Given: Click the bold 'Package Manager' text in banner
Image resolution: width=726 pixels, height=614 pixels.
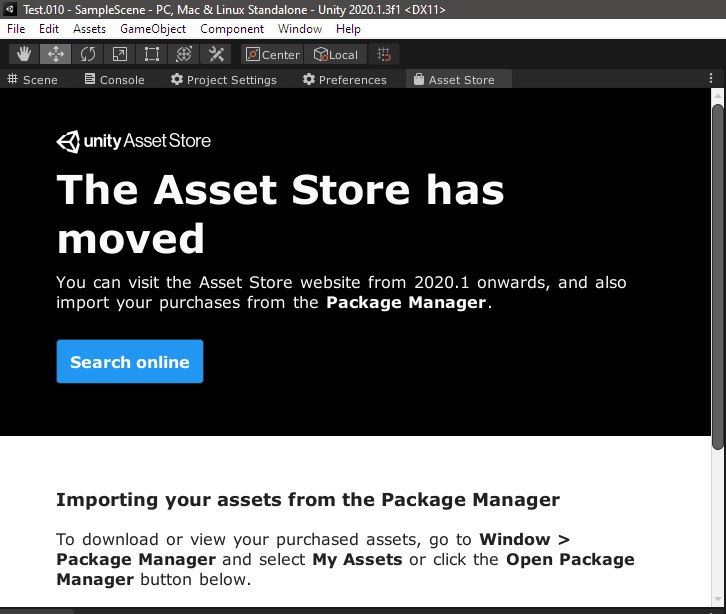Looking at the screenshot, I should (x=406, y=302).
